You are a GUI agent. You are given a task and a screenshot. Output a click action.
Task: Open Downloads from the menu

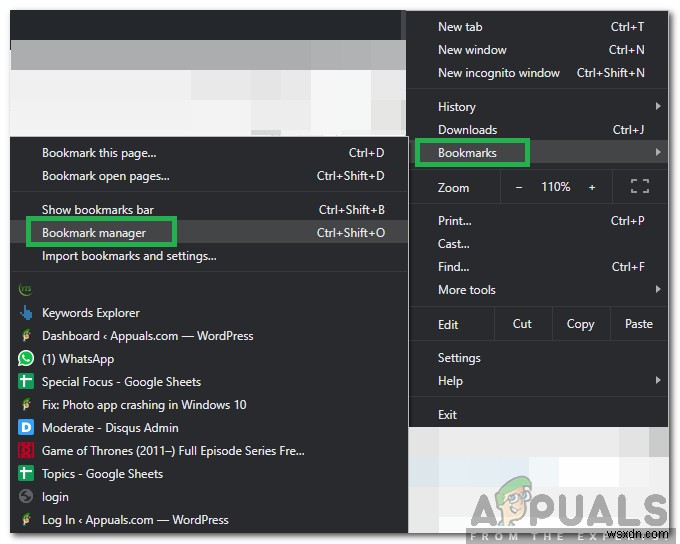click(538, 130)
